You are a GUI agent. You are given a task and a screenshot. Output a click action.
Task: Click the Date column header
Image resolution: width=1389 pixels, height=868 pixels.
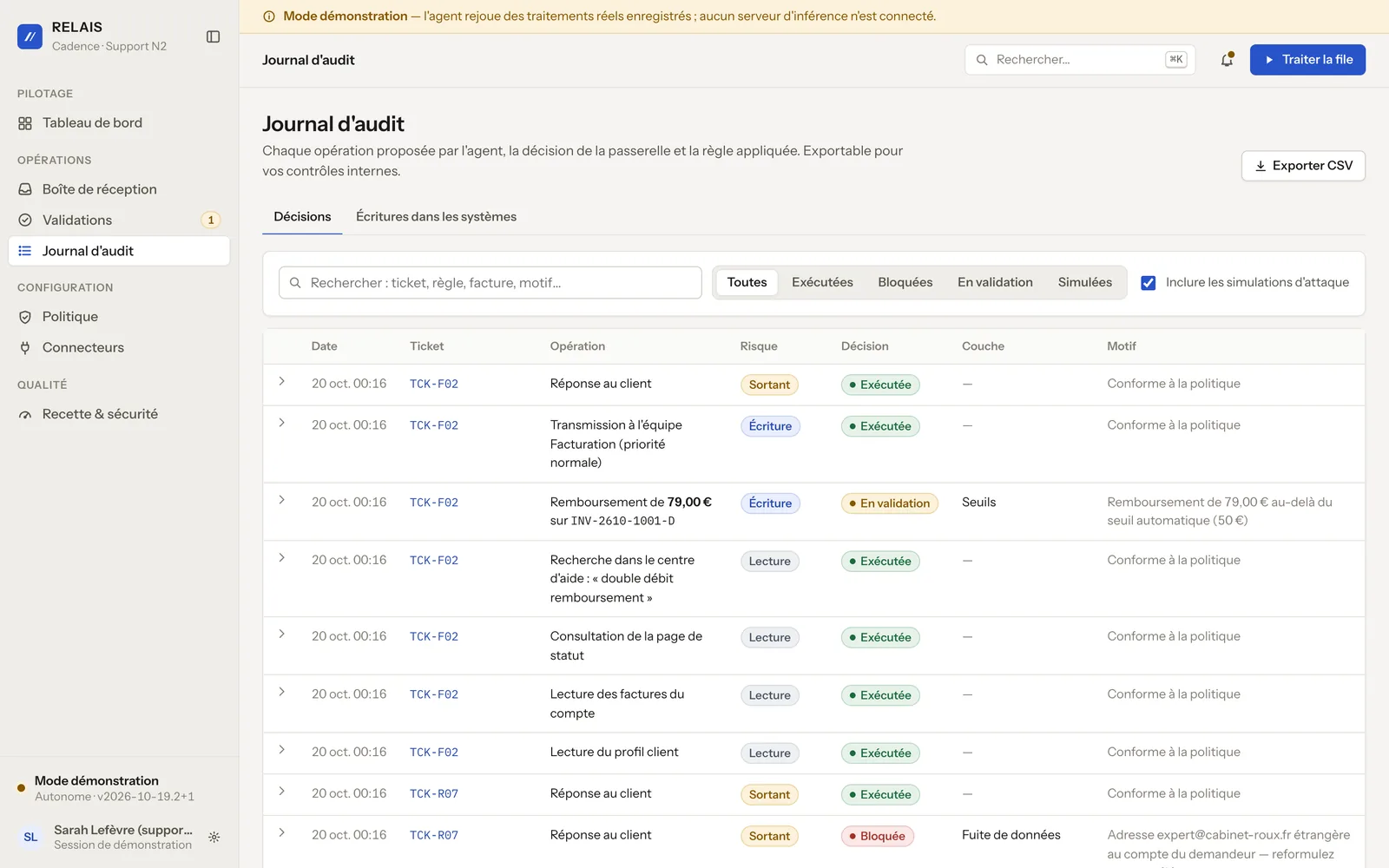click(x=324, y=346)
